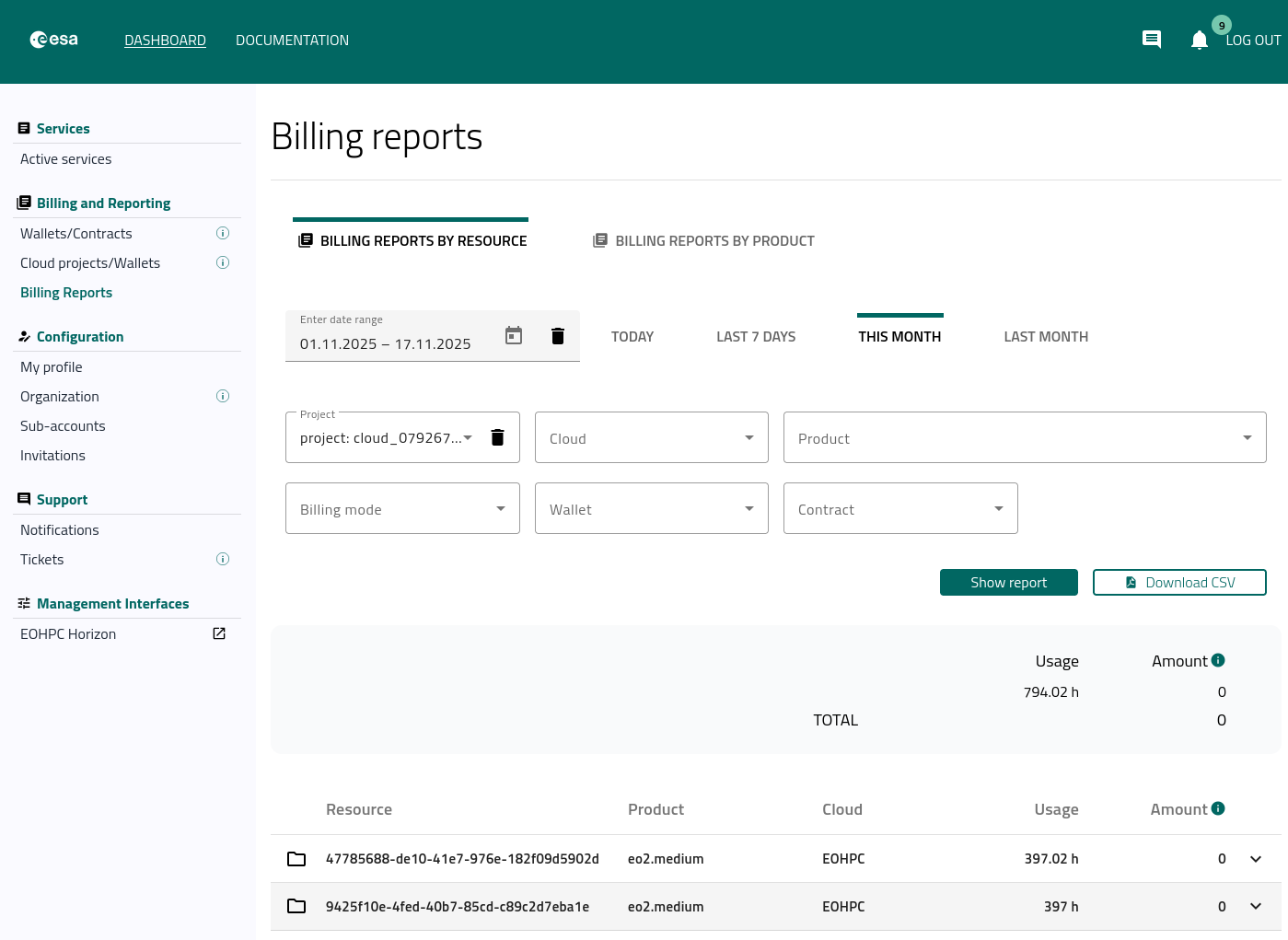The image size is (1288, 940).
Task: Open EOHPC Horizon external link
Action: 219,634
